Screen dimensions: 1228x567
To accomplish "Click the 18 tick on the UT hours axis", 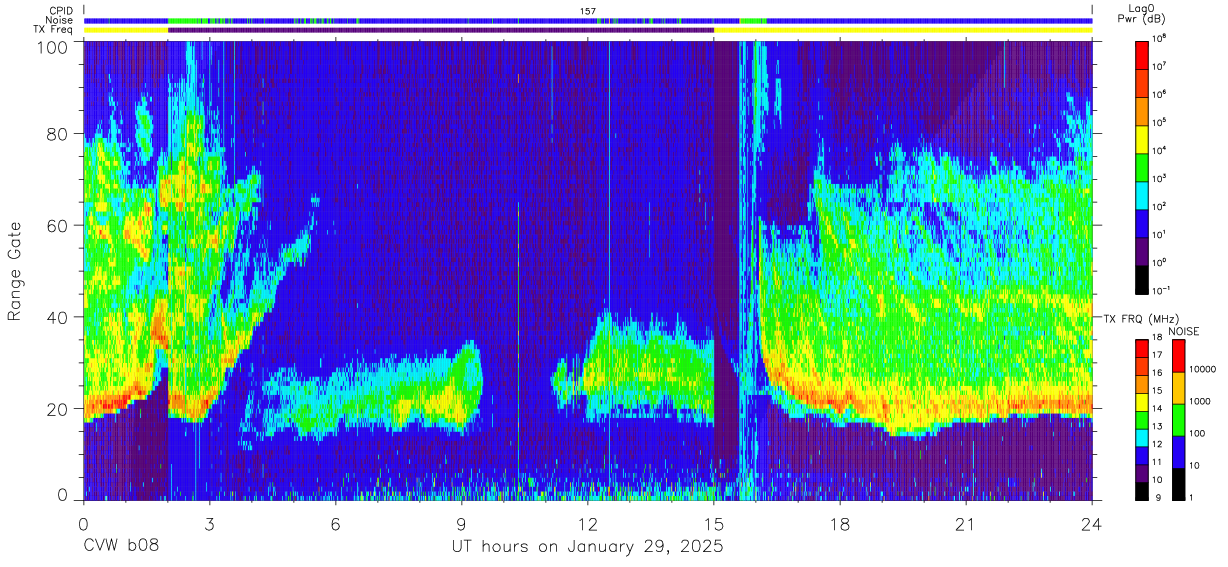I will pos(839,523).
